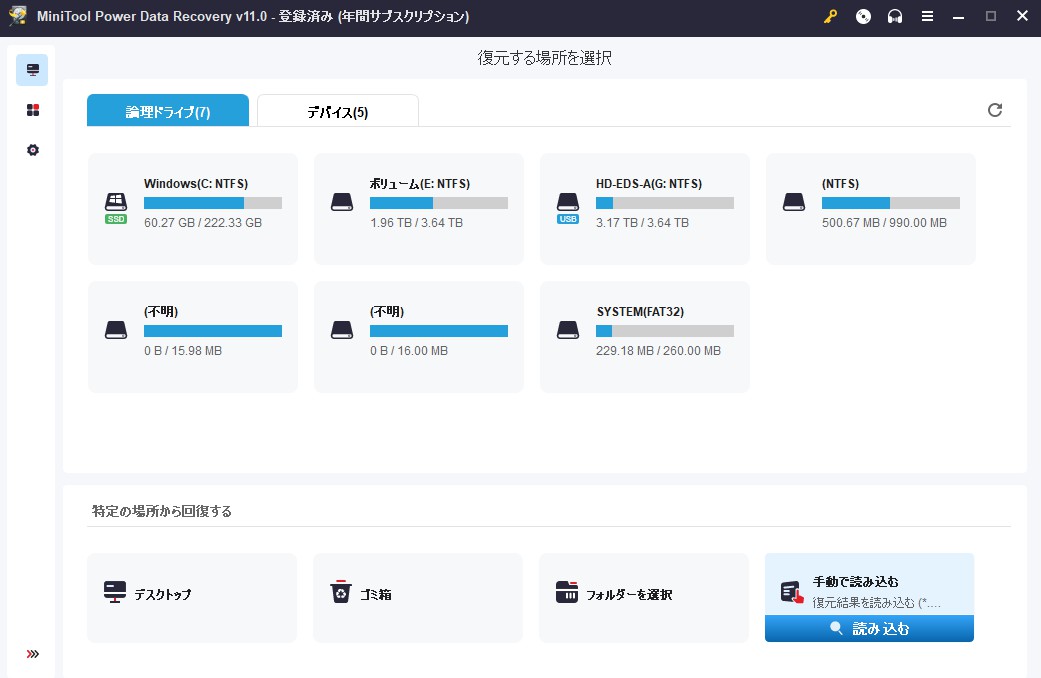Image resolution: width=1041 pixels, height=678 pixels.
Task: Select the This PC sidebar icon
Action: 32,70
